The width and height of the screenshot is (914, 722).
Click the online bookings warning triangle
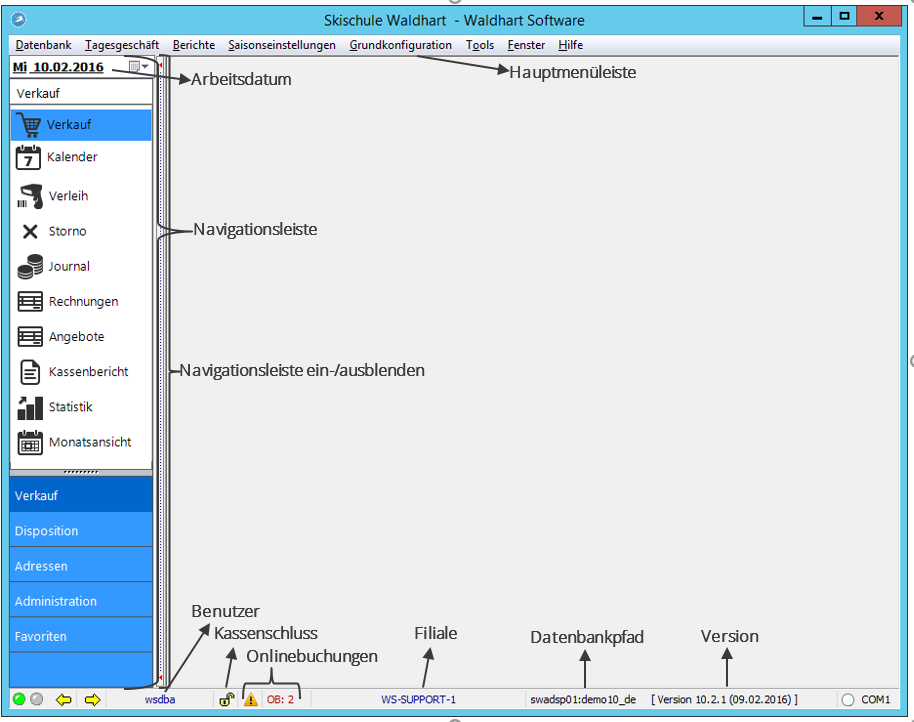(x=251, y=699)
